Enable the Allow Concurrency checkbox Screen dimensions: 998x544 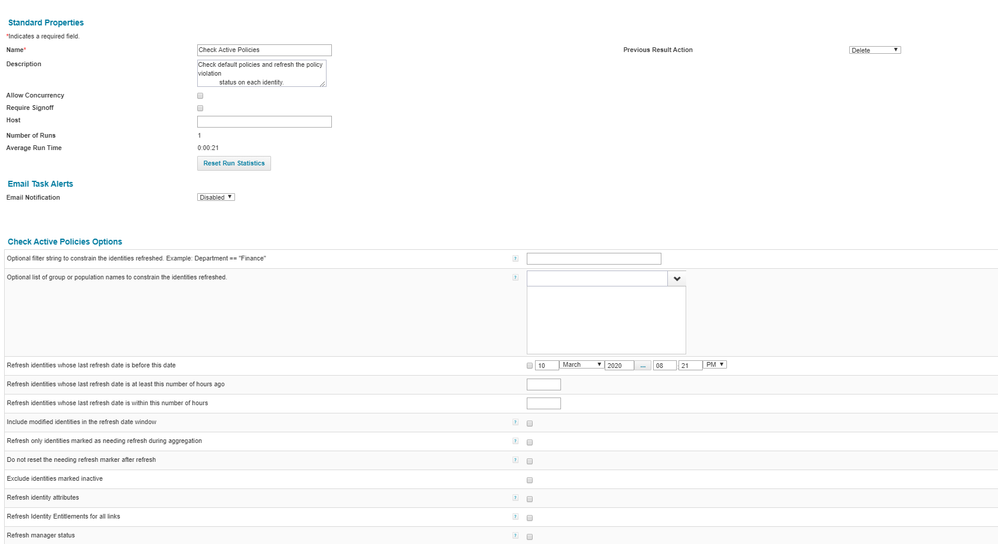[x=200, y=96]
